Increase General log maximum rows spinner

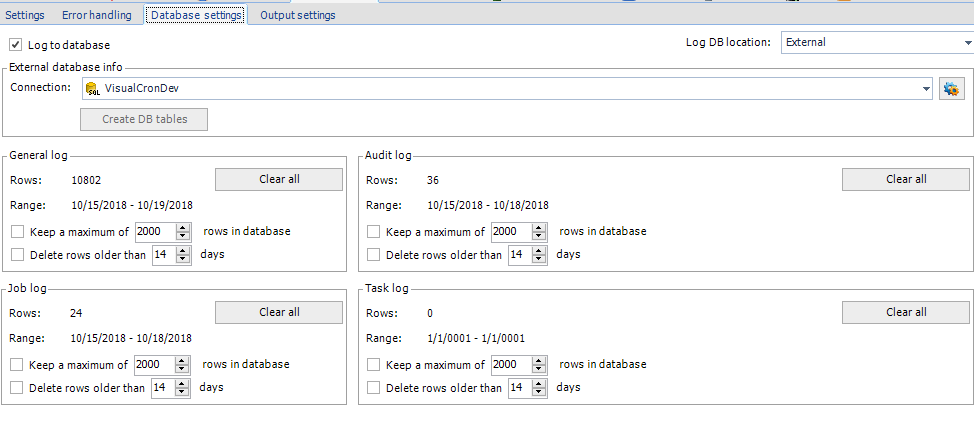[182, 227]
